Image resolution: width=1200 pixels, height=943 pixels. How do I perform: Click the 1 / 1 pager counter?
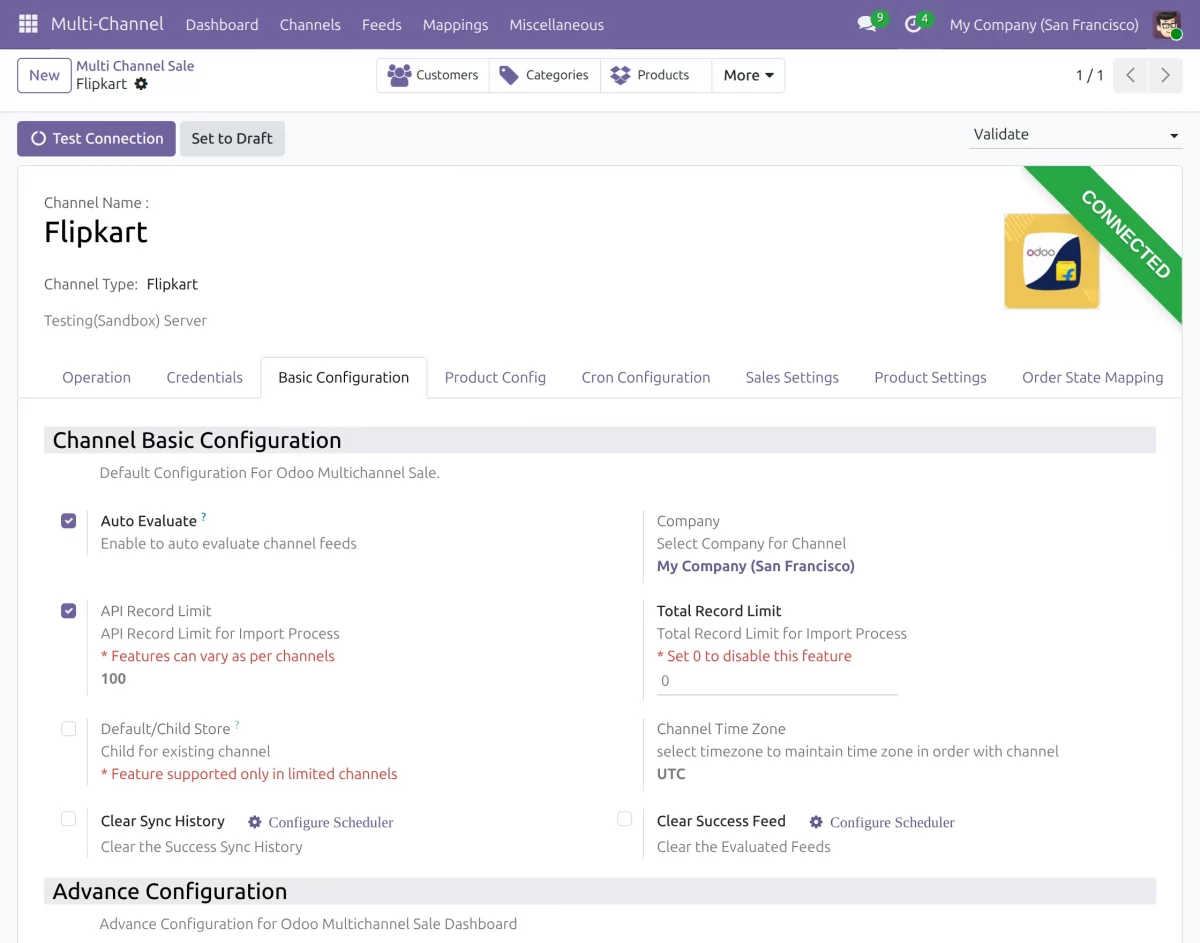(1089, 75)
